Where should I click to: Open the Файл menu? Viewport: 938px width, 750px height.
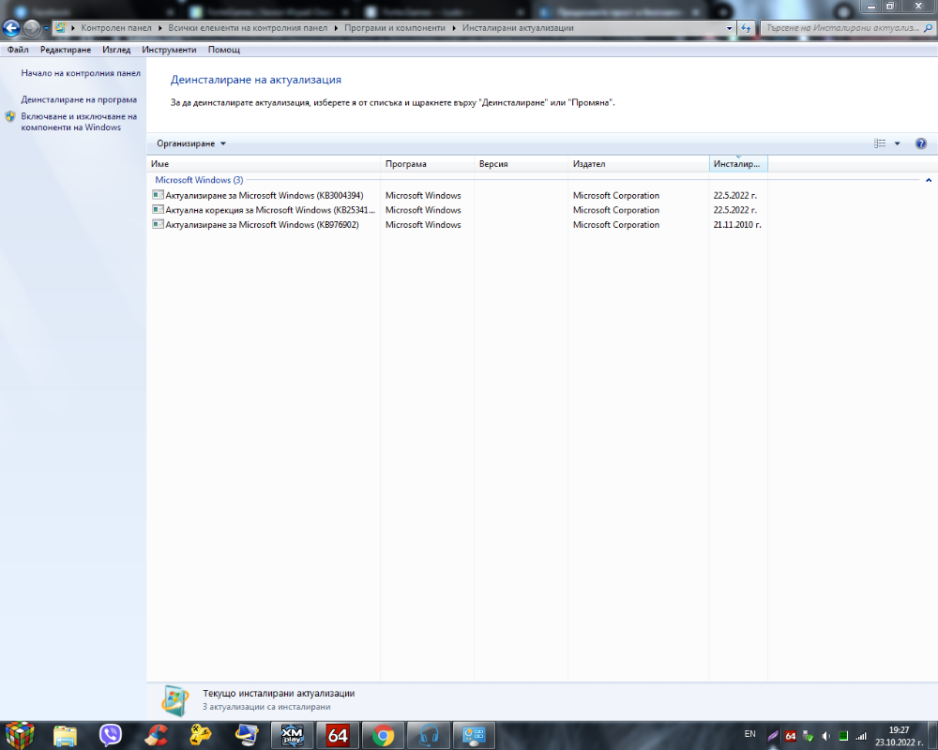tap(18, 50)
